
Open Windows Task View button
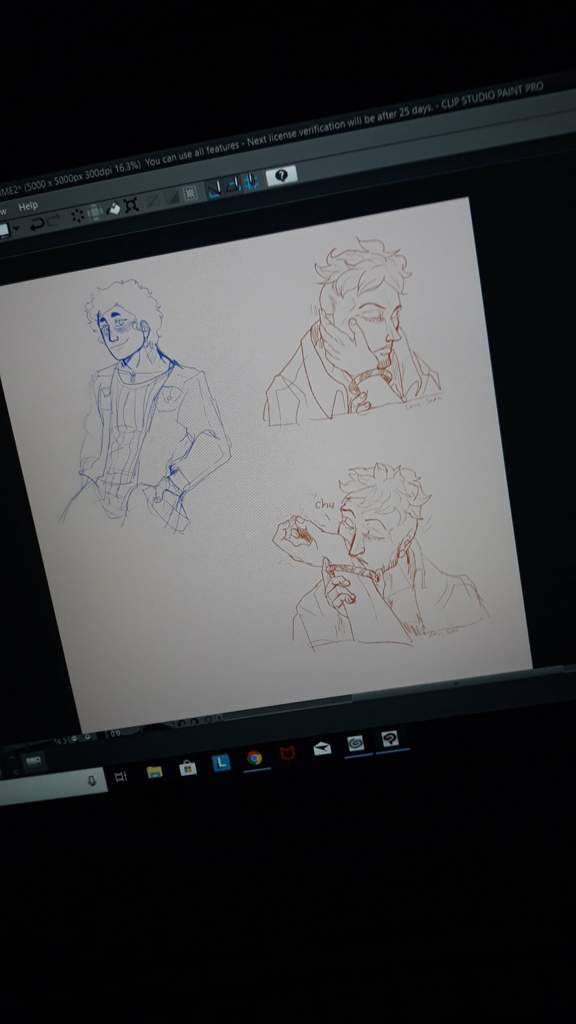click(121, 776)
